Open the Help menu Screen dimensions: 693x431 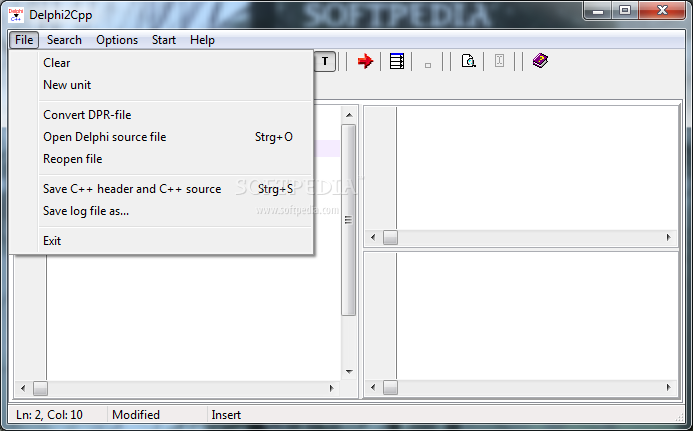click(202, 40)
